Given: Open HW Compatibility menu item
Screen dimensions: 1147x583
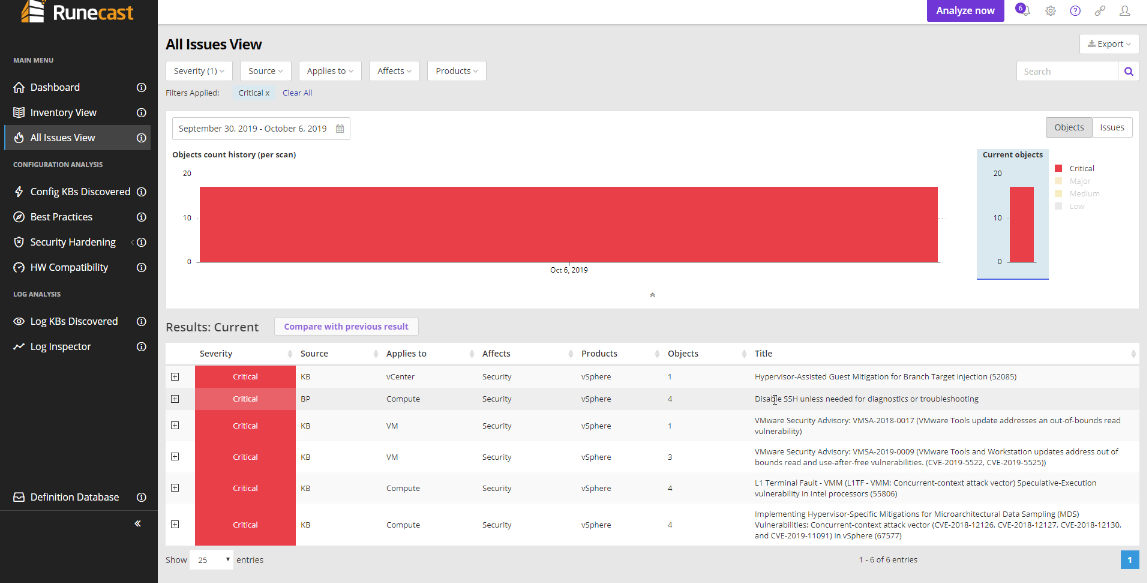Looking at the screenshot, I should [69, 268].
